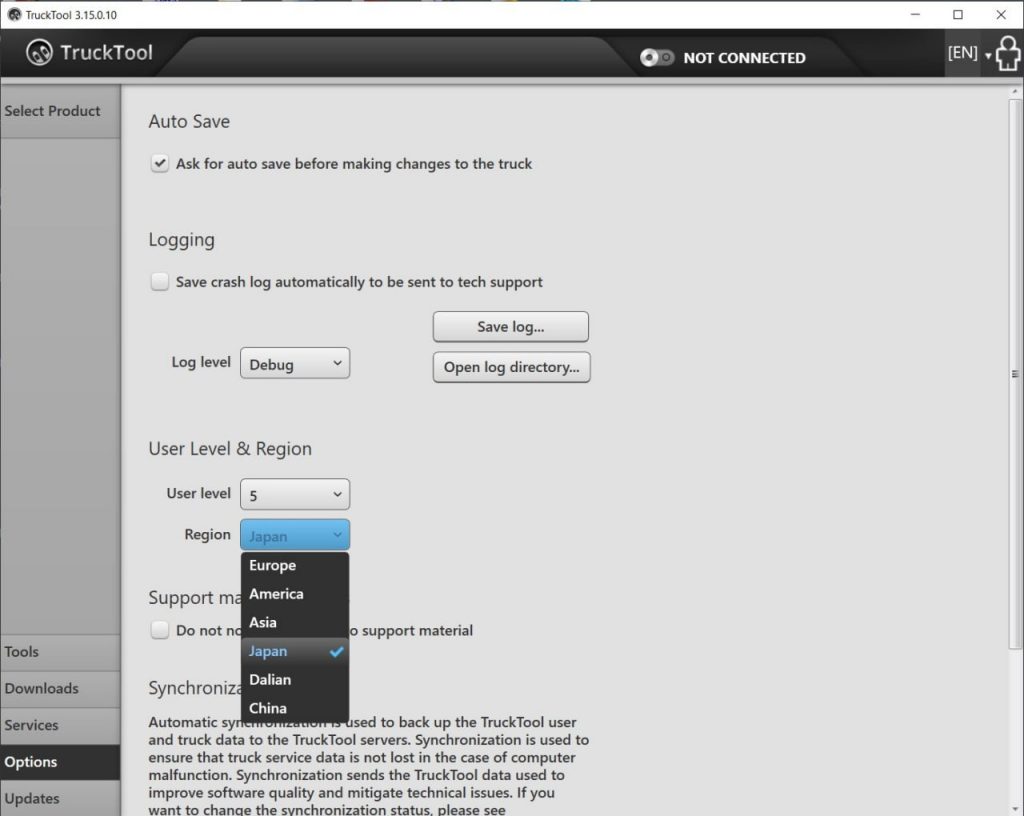Viewport: 1024px width, 816px height.
Task: Select America in the region list
Action: 276,594
